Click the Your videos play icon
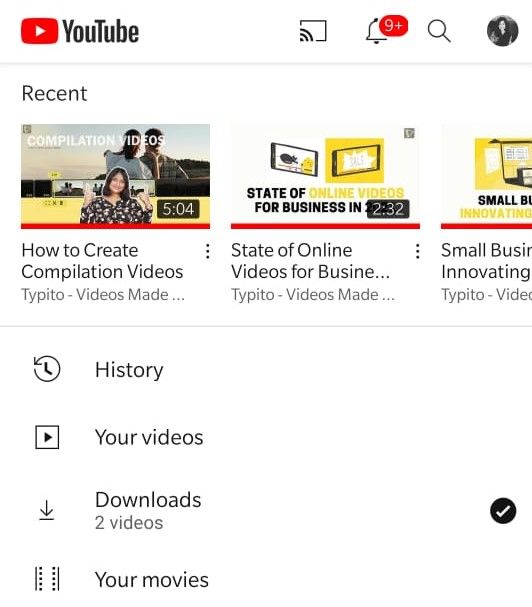Screen dimensions: 532x607 [x=47, y=437]
